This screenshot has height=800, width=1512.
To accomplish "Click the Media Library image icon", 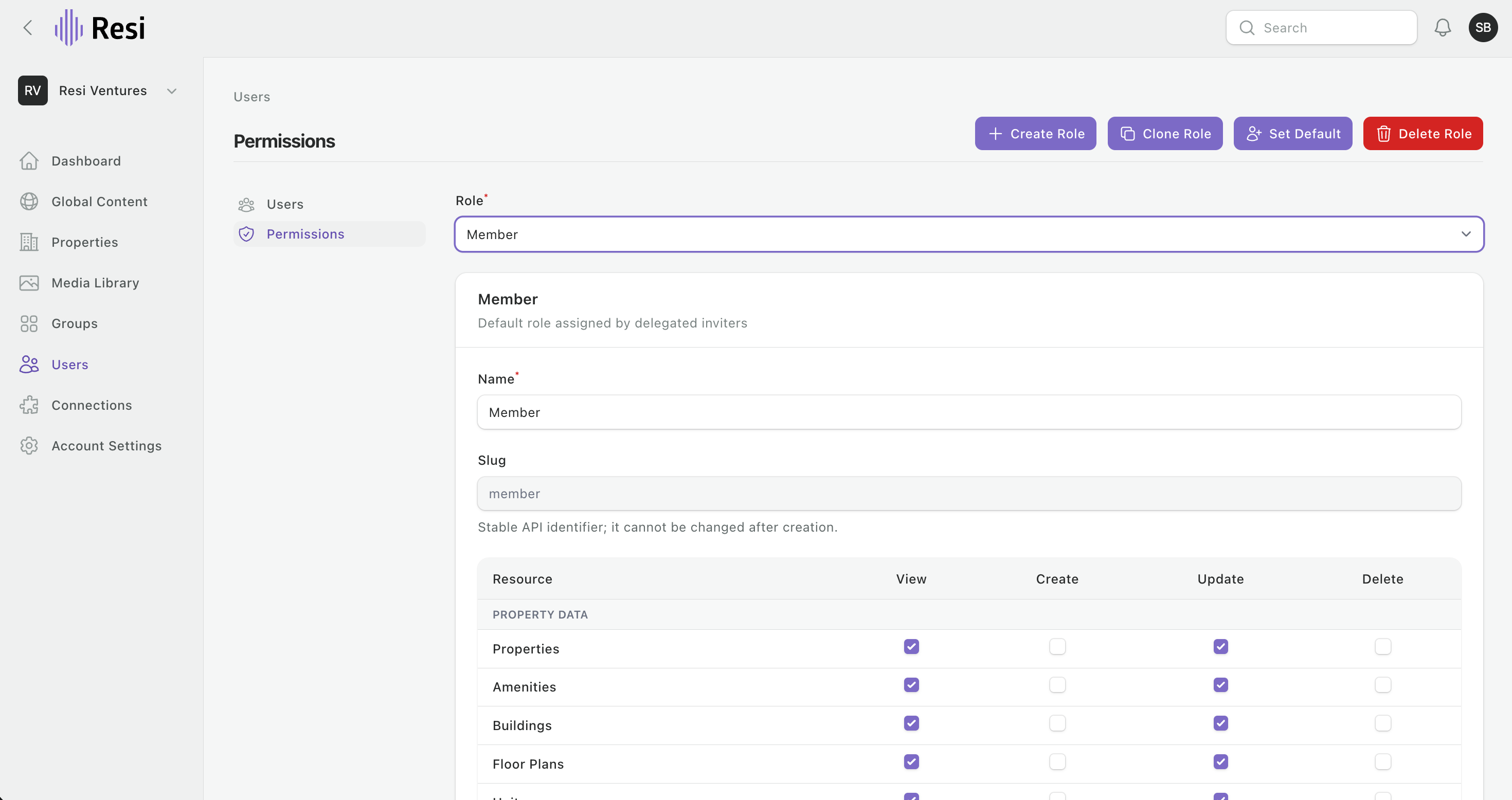I will (x=29, y=283).
